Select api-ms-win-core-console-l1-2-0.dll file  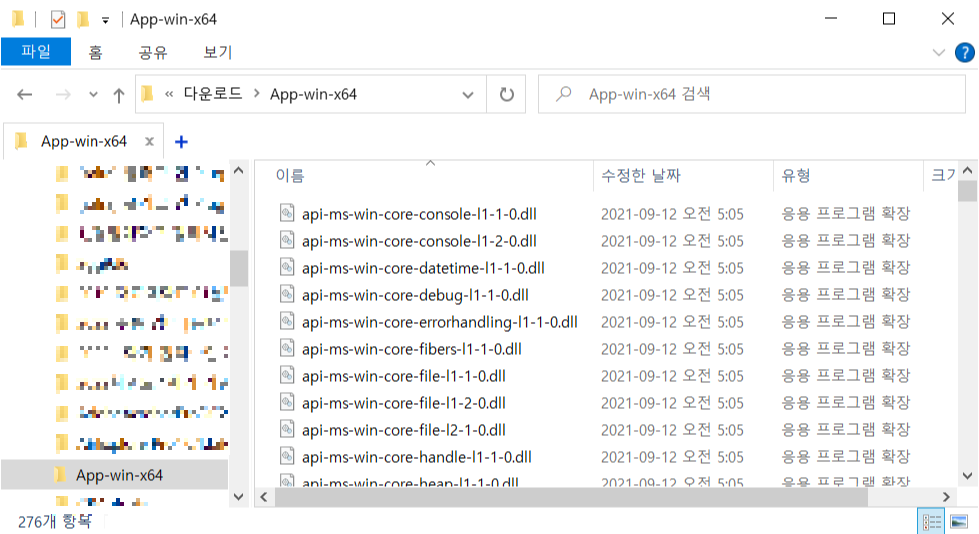pos(419,241)
